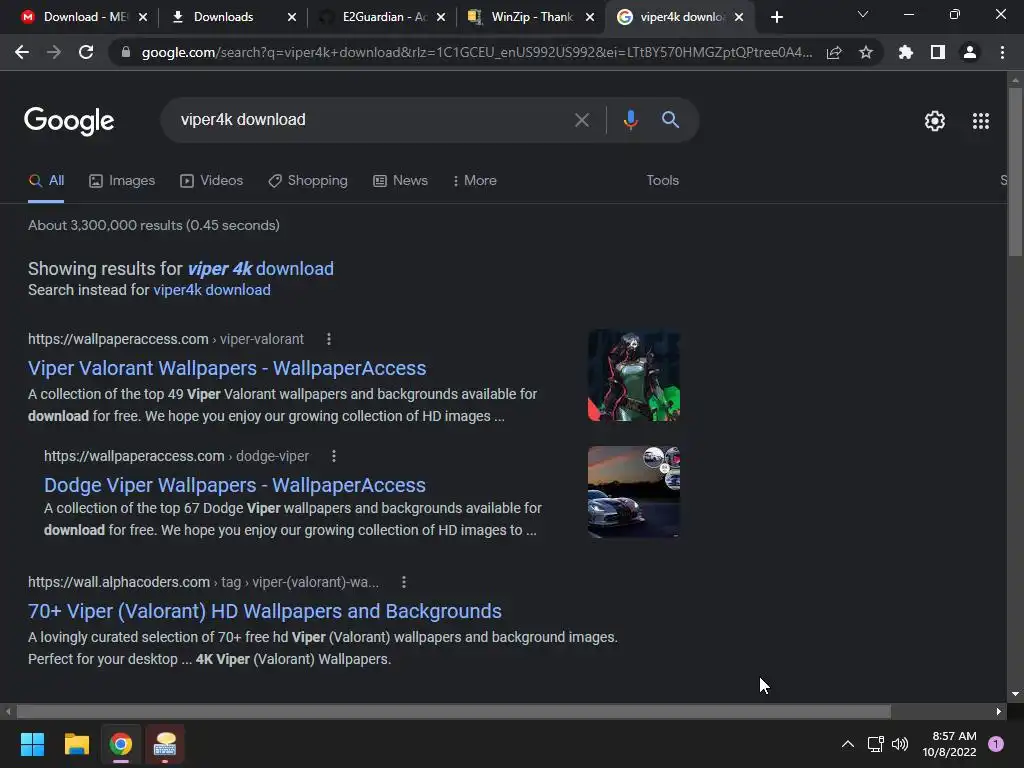
Task: Open tab search chevron
Action: click(863, 14)
